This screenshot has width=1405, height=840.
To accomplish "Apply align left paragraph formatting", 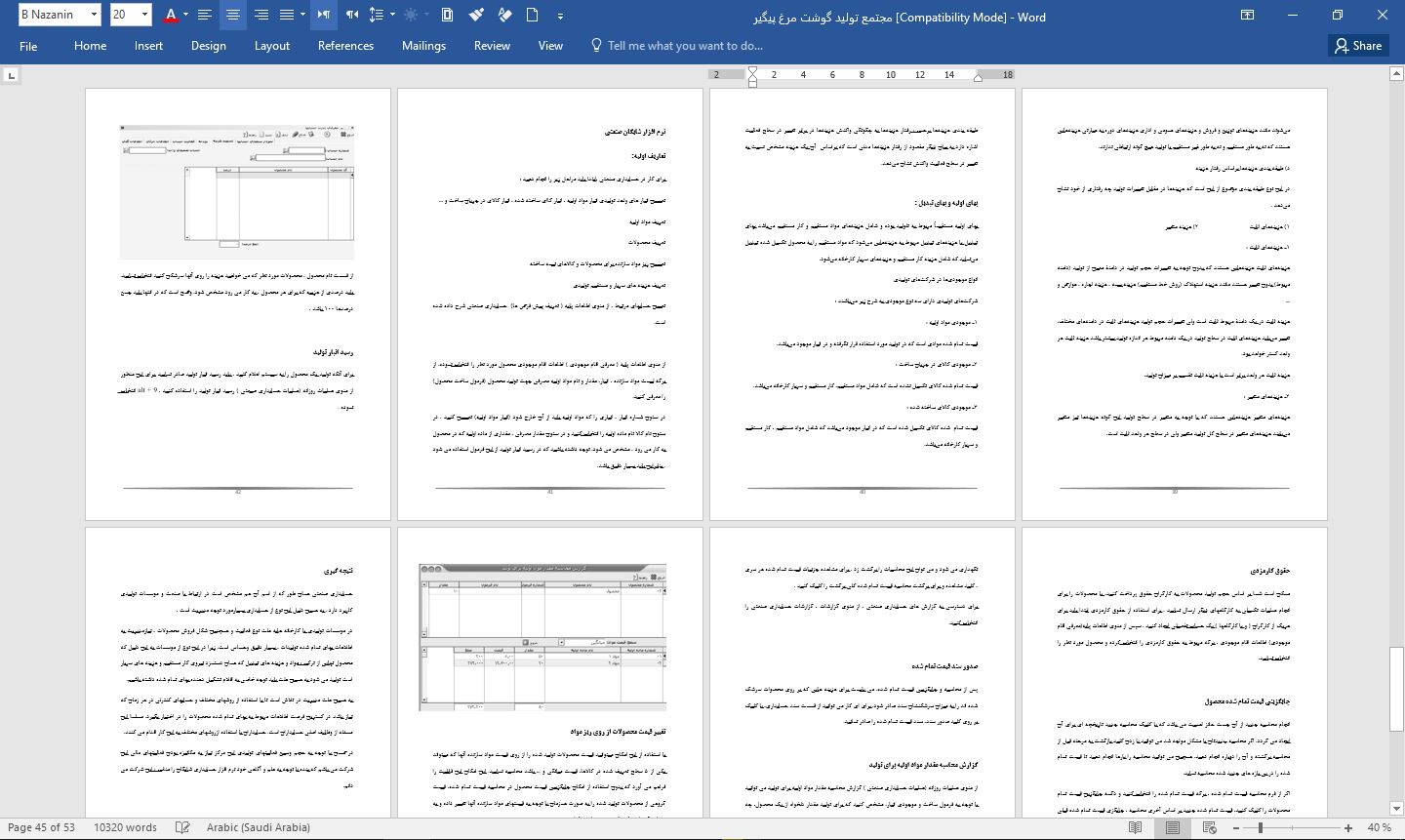I will [x=205, y=15].
